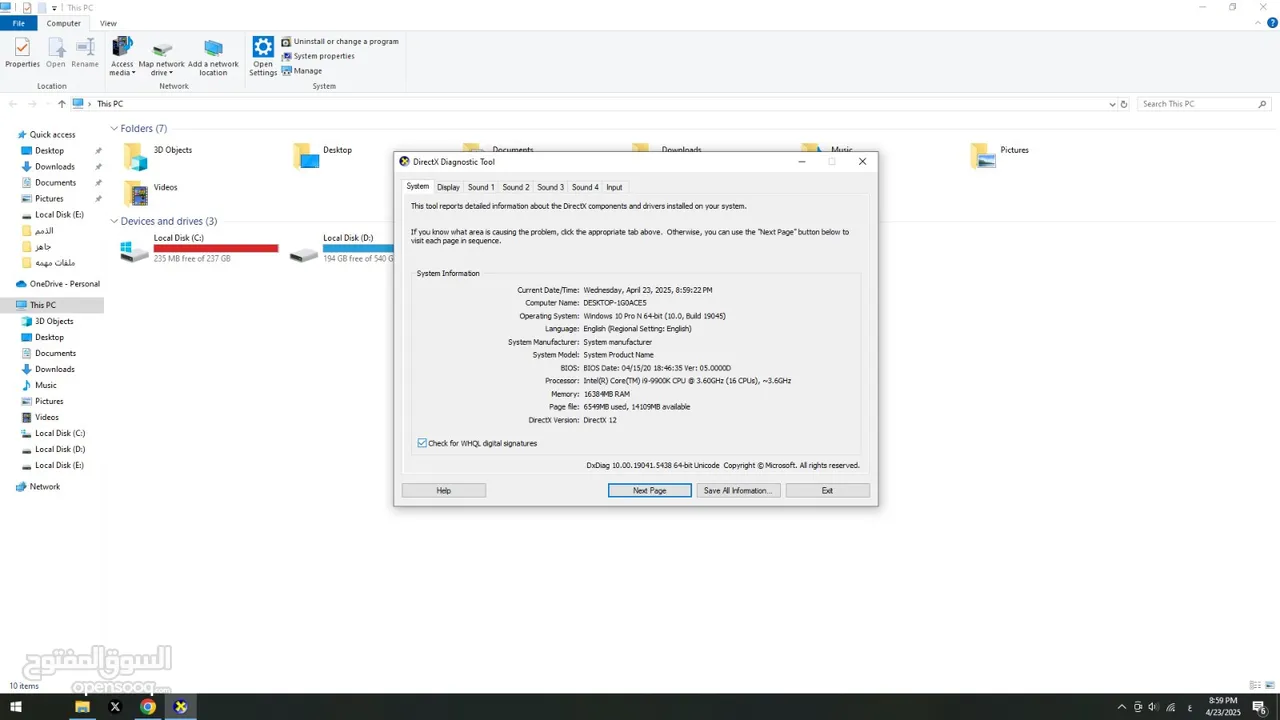1280x720 pixels.
Task: Click the Local Disk (C:) red usage bar
Action: (216, 248)
